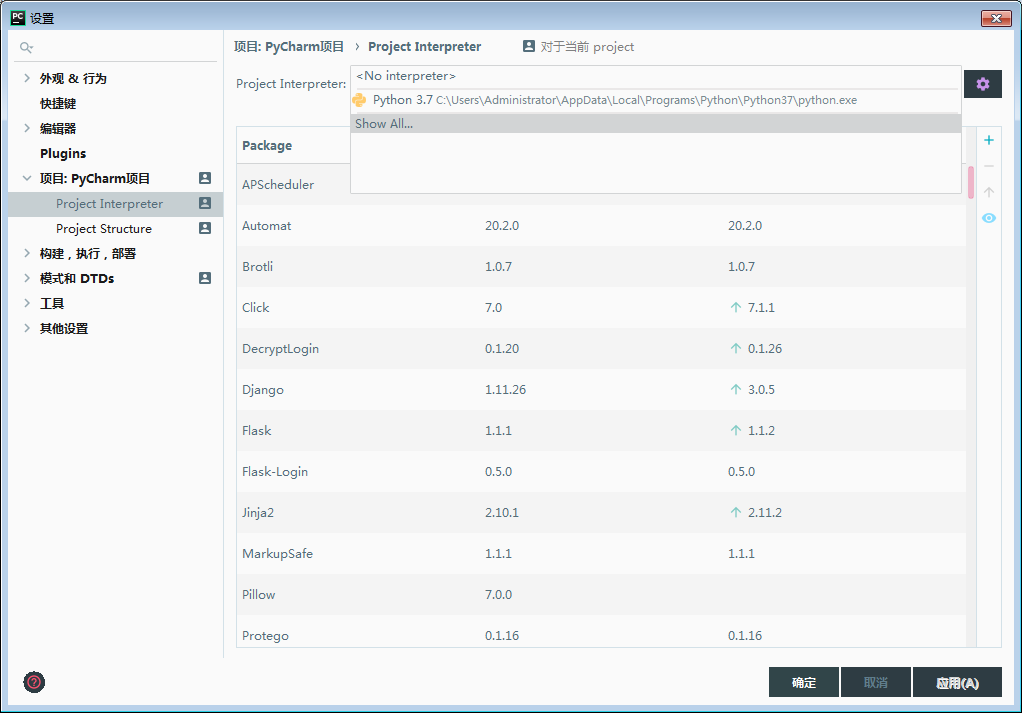
Task: Select the Flask package name
Action: tap(256, 431)
